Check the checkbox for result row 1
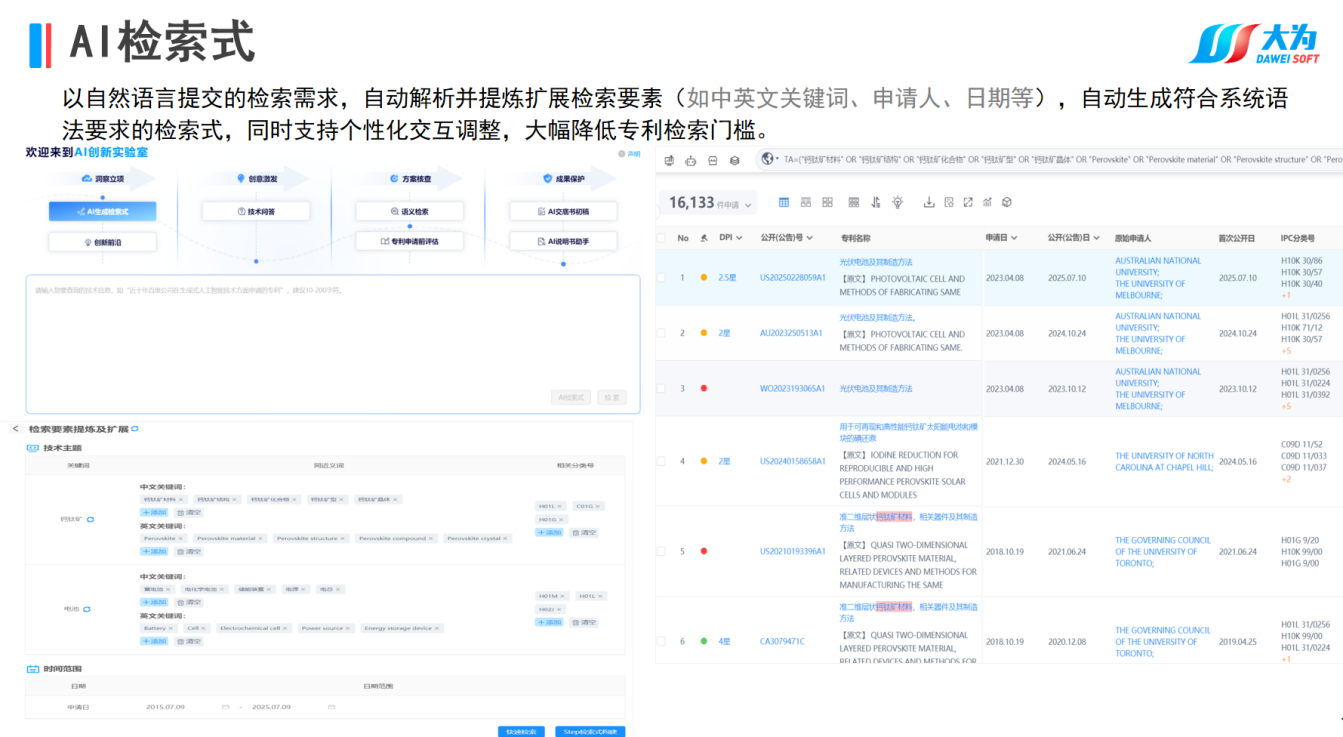Image resolution: width=1343 pixels, height=737 pixels. [661, 277]
